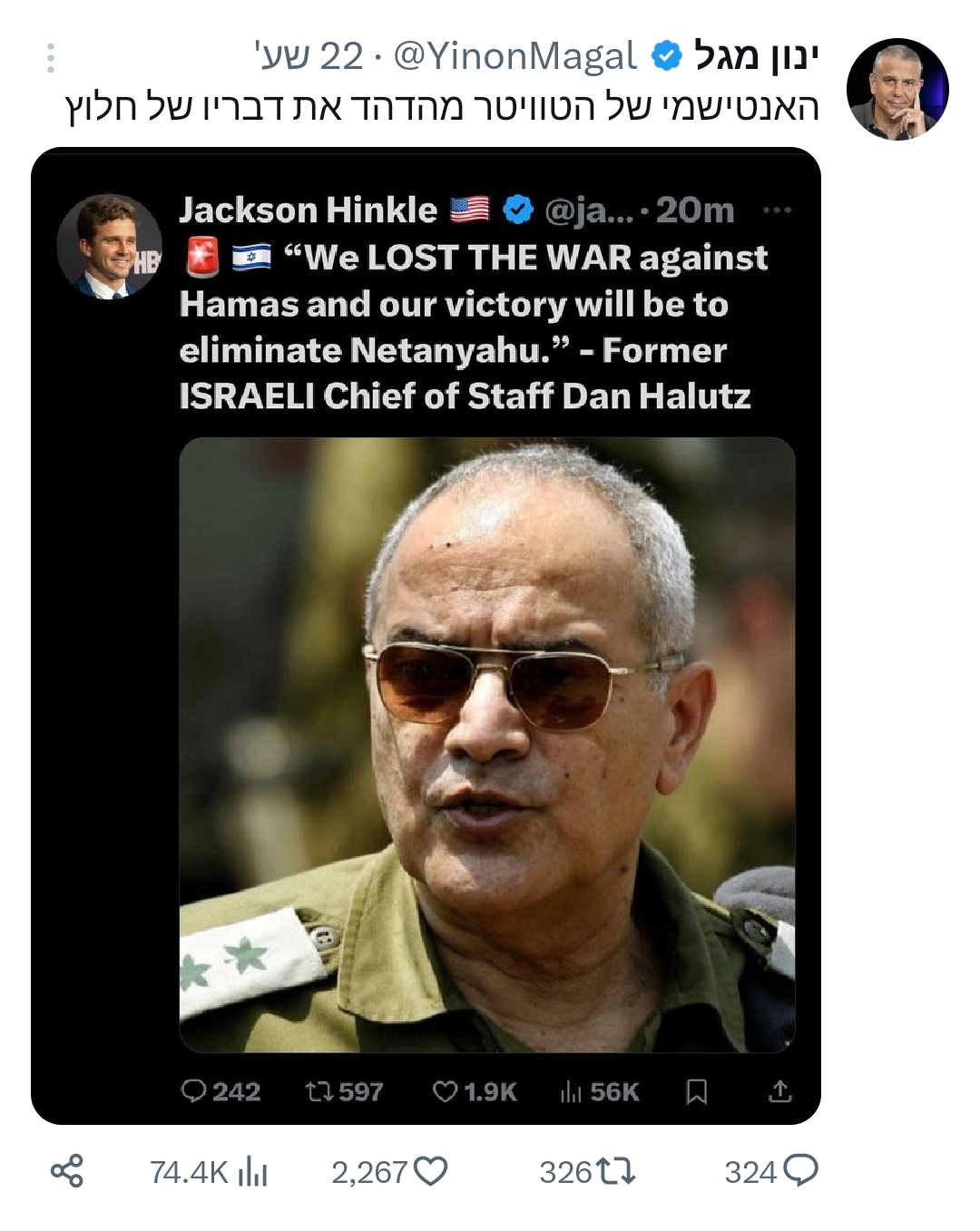Open the more options ellipsis on the quoted tweet

778,210
